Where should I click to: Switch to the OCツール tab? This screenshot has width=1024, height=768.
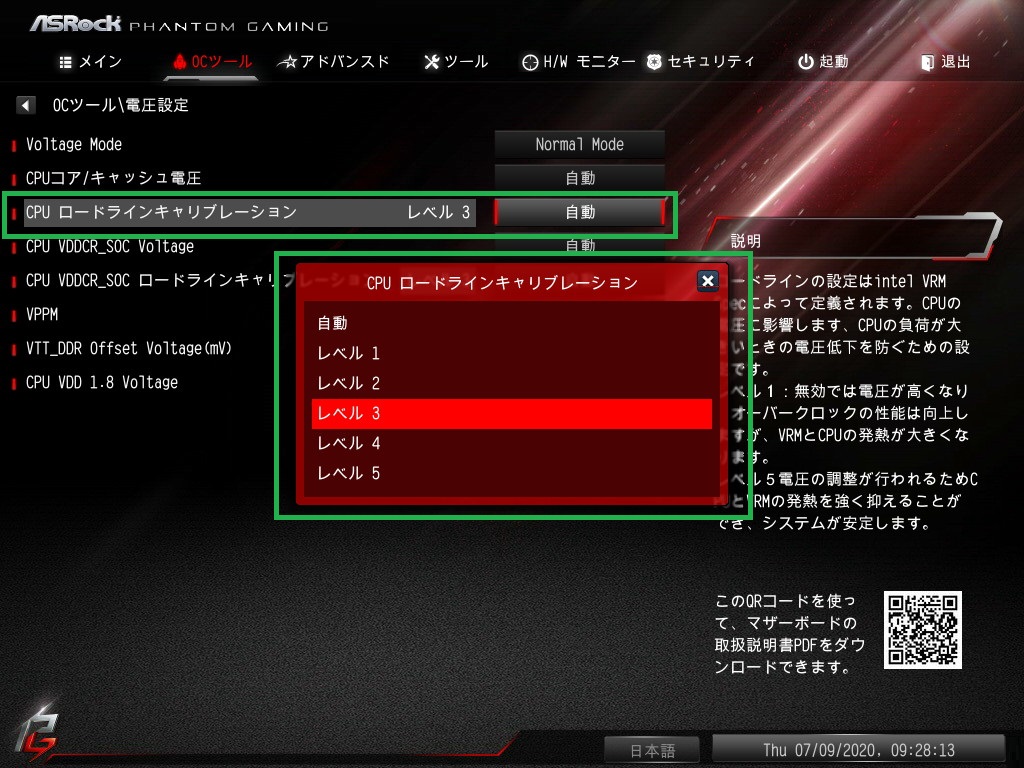pyautogui.click(x=212, y=62)
